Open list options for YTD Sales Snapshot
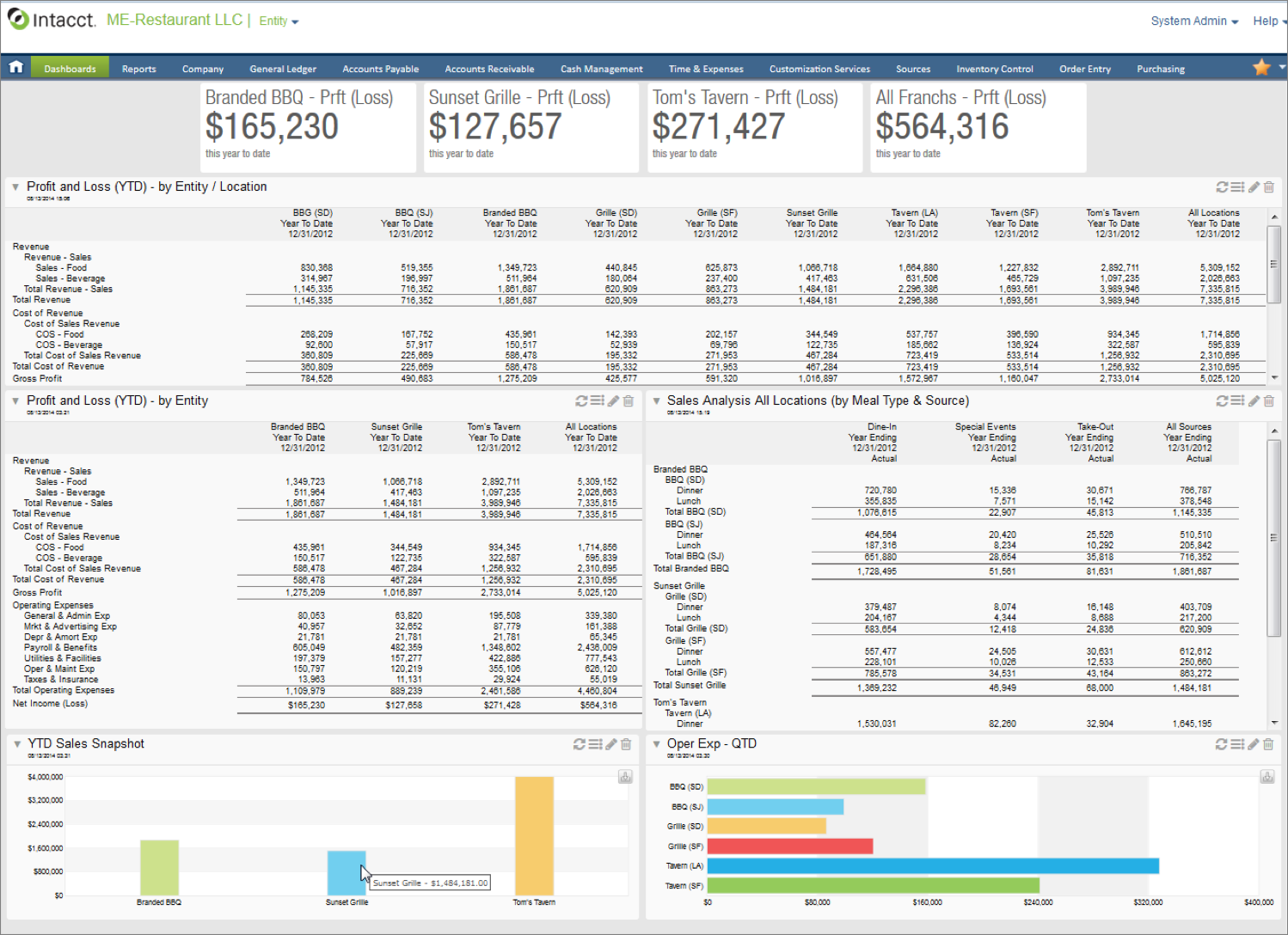 [595, 744]
